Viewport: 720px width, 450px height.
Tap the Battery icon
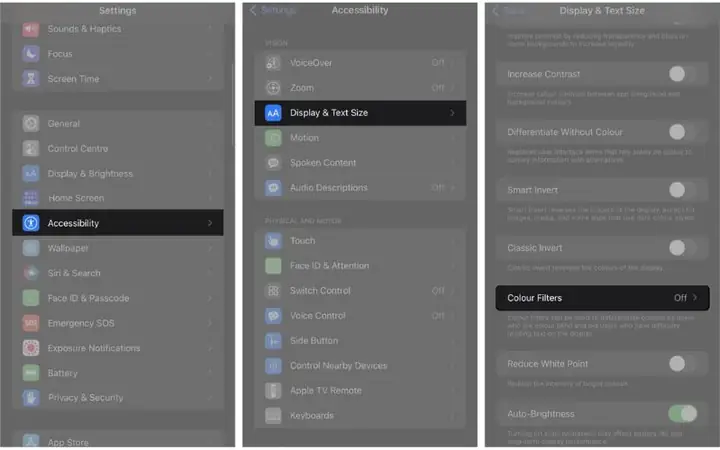click(x=31, y=373)
